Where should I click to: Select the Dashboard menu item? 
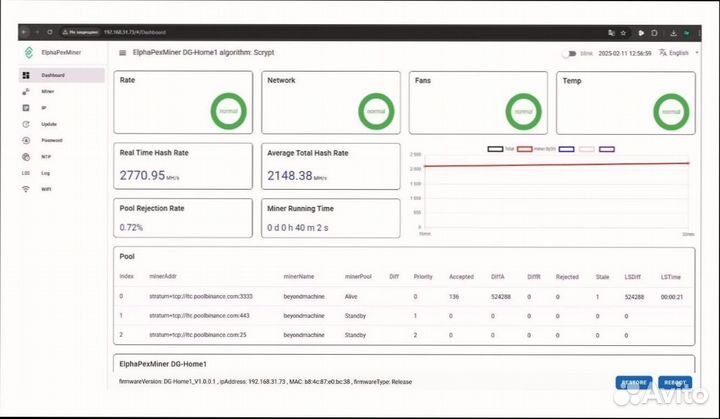tap(60, 75)
